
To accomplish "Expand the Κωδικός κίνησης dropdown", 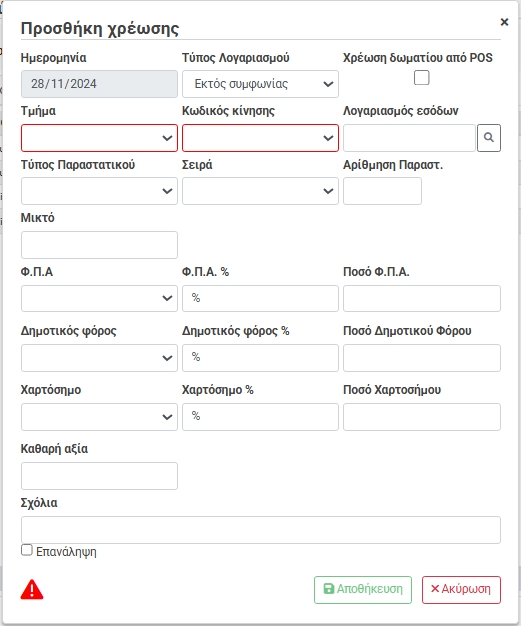I will pos(260,138).
